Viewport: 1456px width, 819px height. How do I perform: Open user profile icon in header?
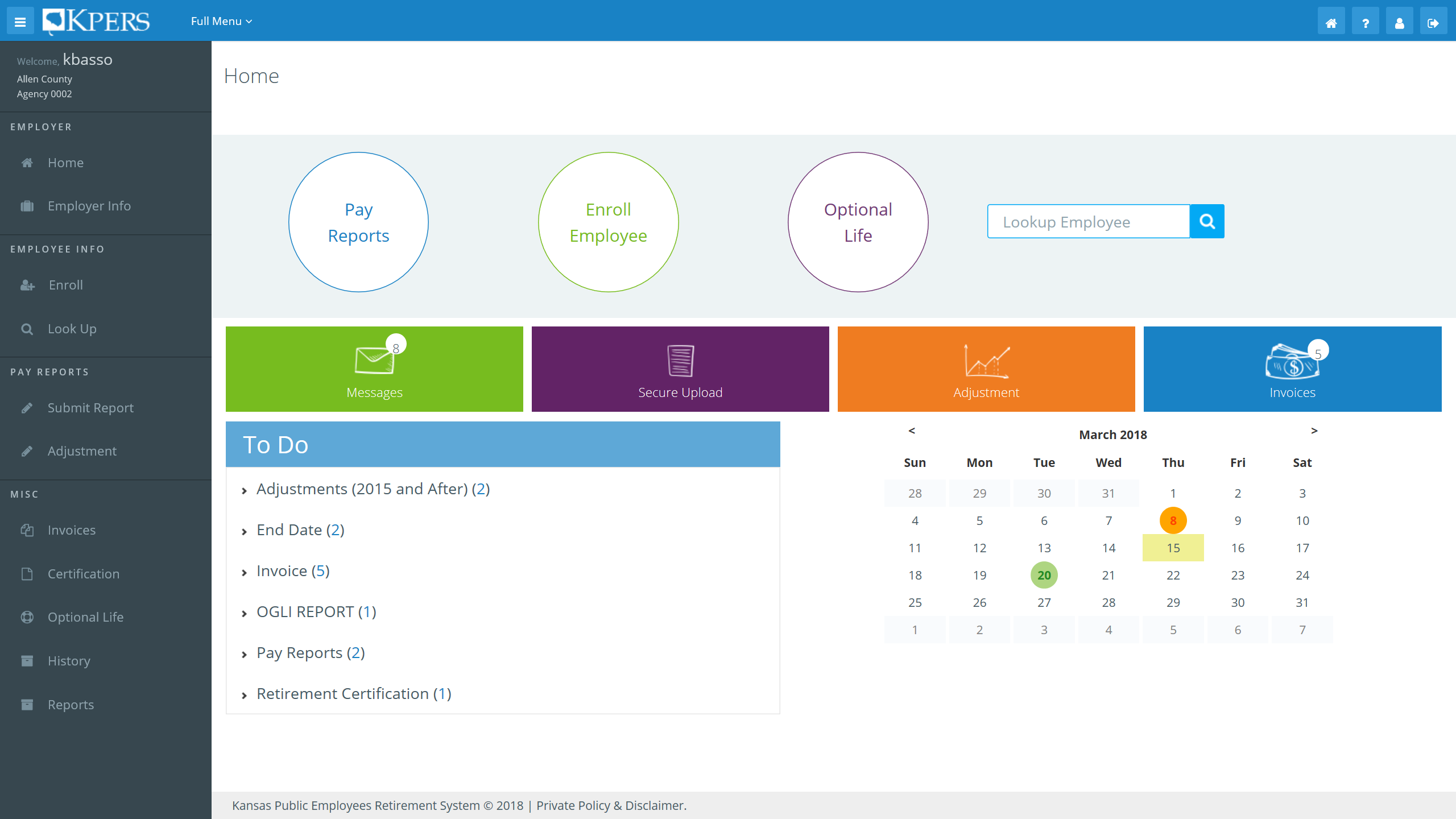tap(1399, 22)
